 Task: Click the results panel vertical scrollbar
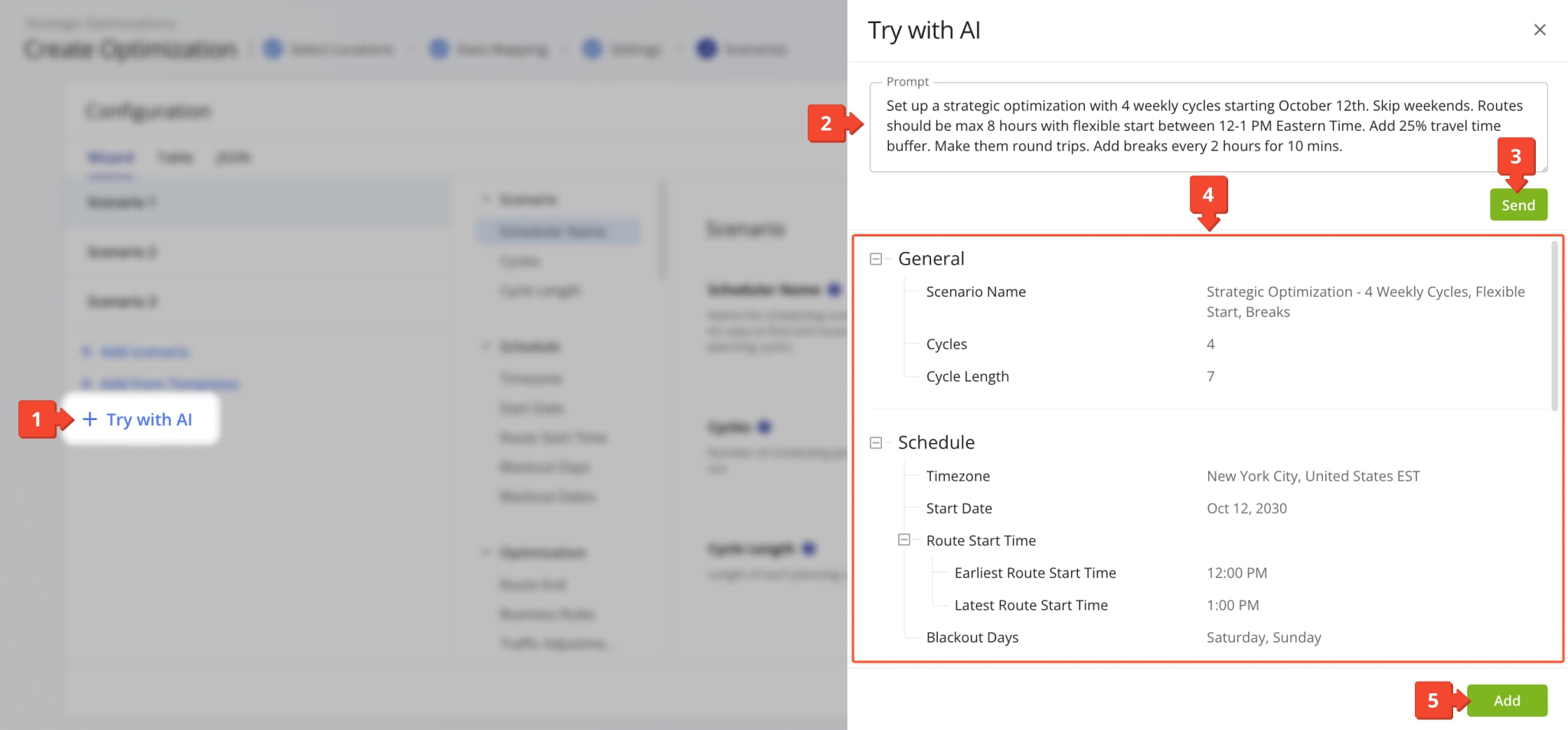click(x=1554, y=325)
